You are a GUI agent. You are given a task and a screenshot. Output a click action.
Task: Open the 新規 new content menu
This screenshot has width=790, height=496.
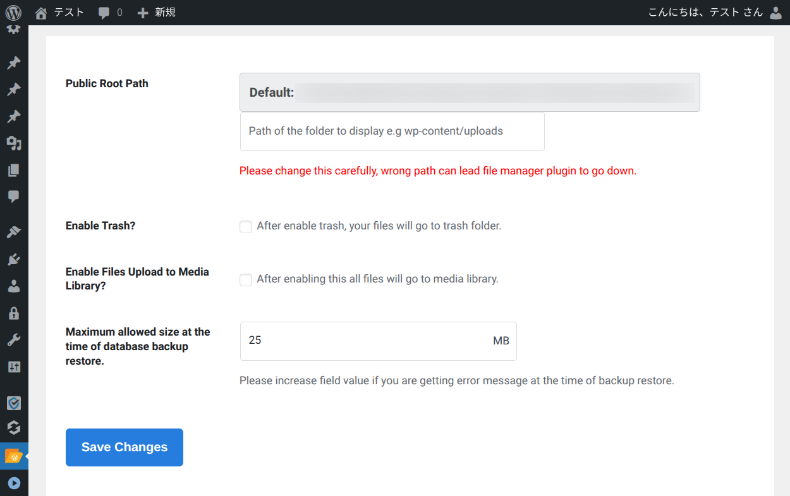pos(156,12)
